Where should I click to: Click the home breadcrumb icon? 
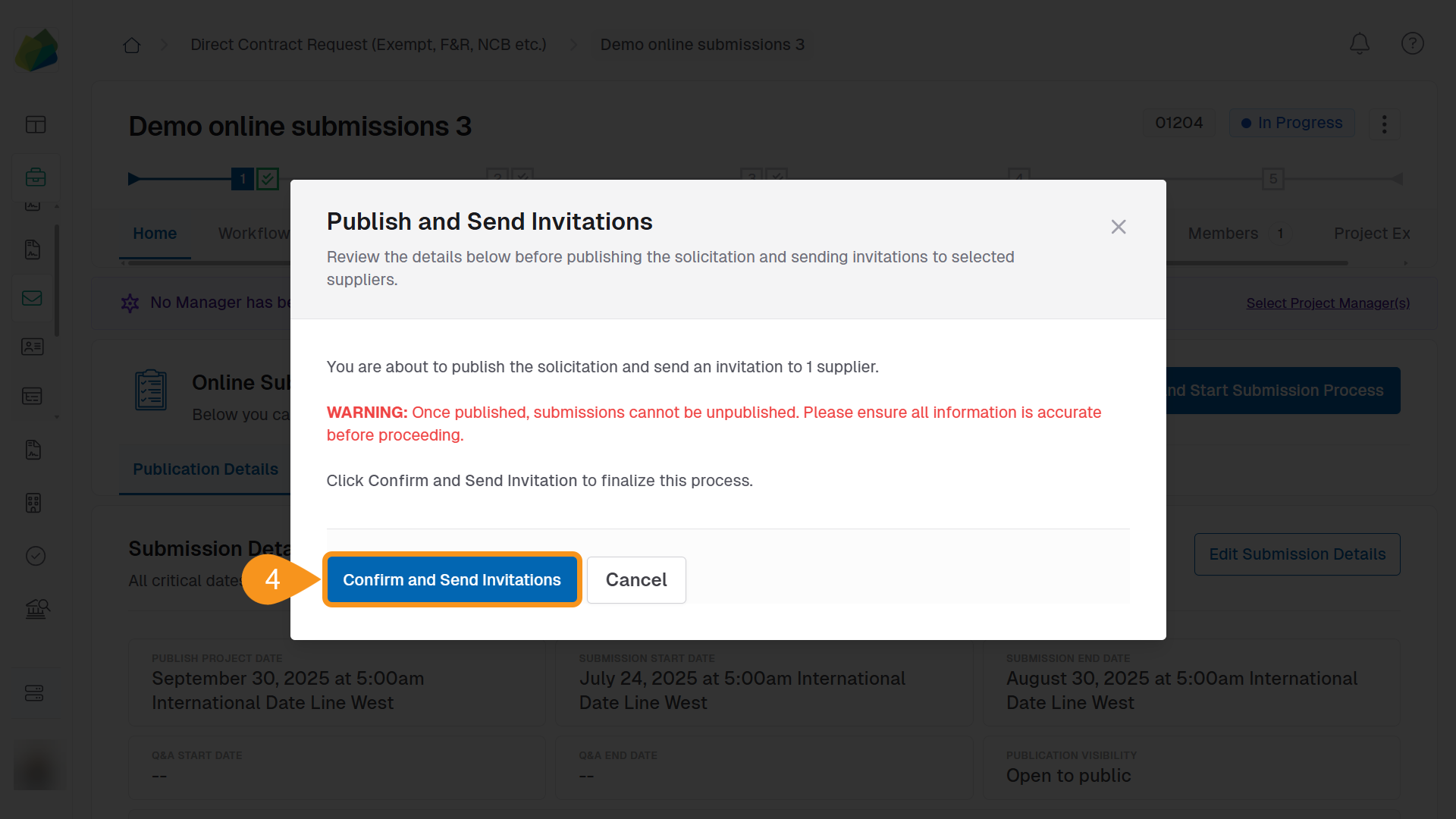point(131,45)
